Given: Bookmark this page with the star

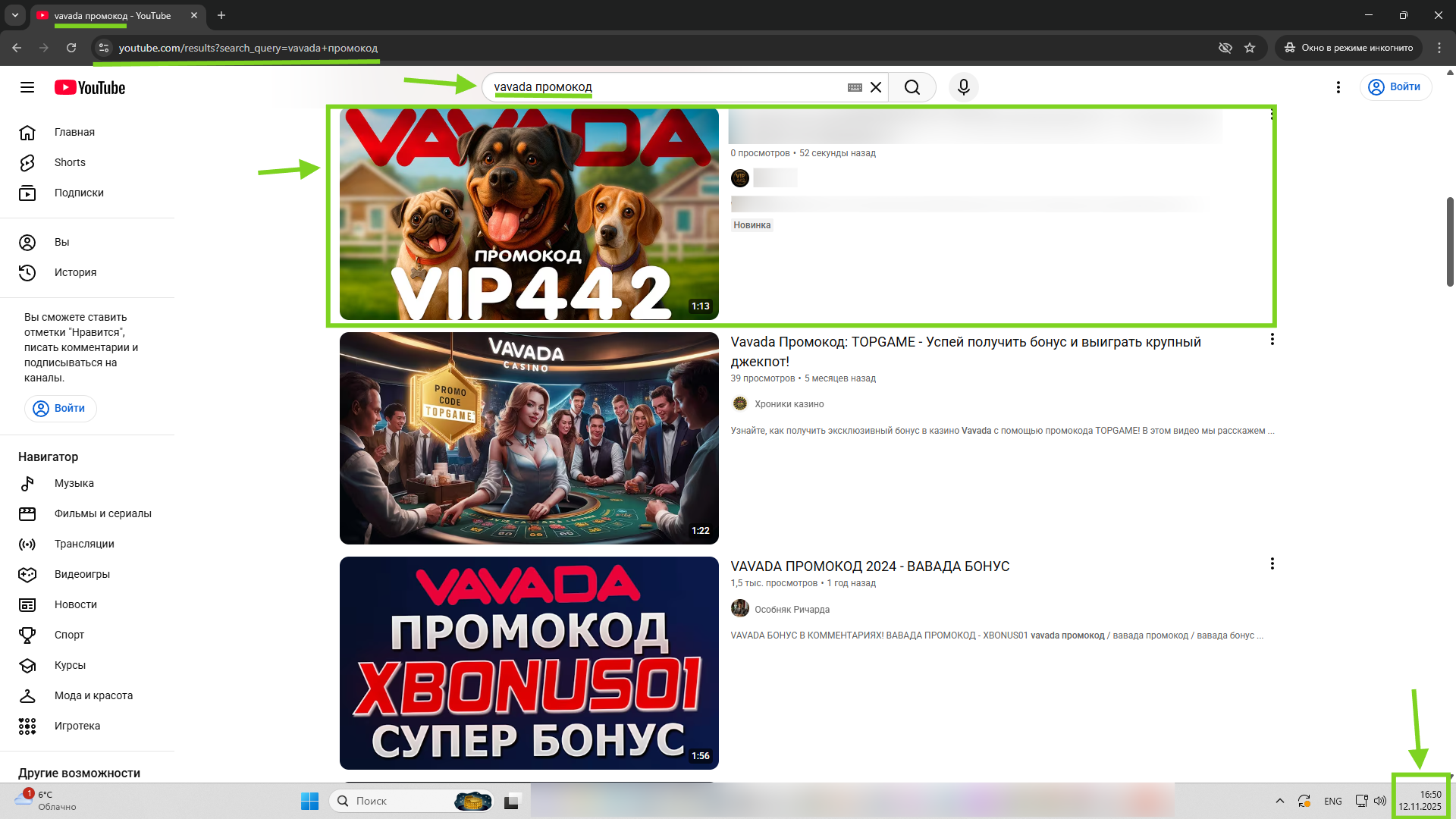Looking at the screenshot, I should [x=1250, y=48].
